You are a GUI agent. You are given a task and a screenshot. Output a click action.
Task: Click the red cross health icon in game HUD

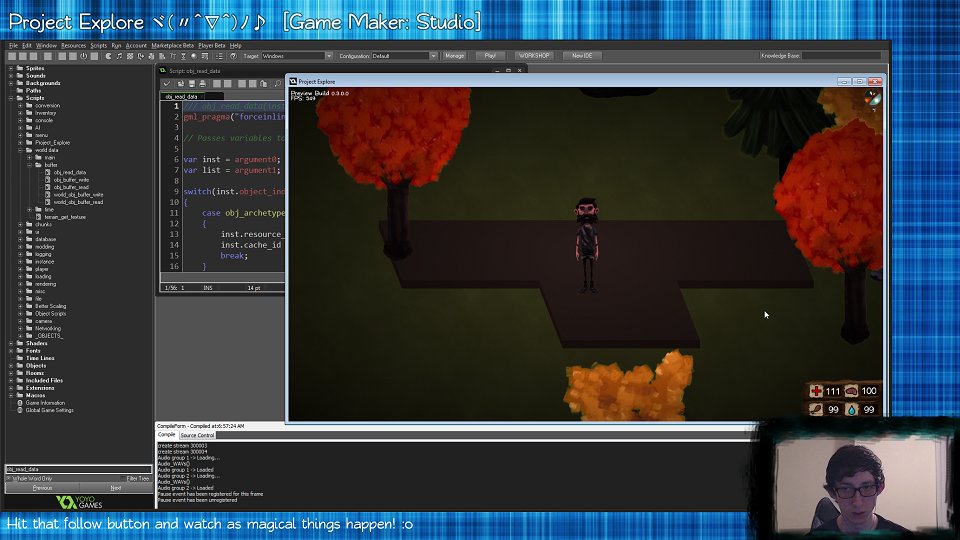(x=816, y=391)
